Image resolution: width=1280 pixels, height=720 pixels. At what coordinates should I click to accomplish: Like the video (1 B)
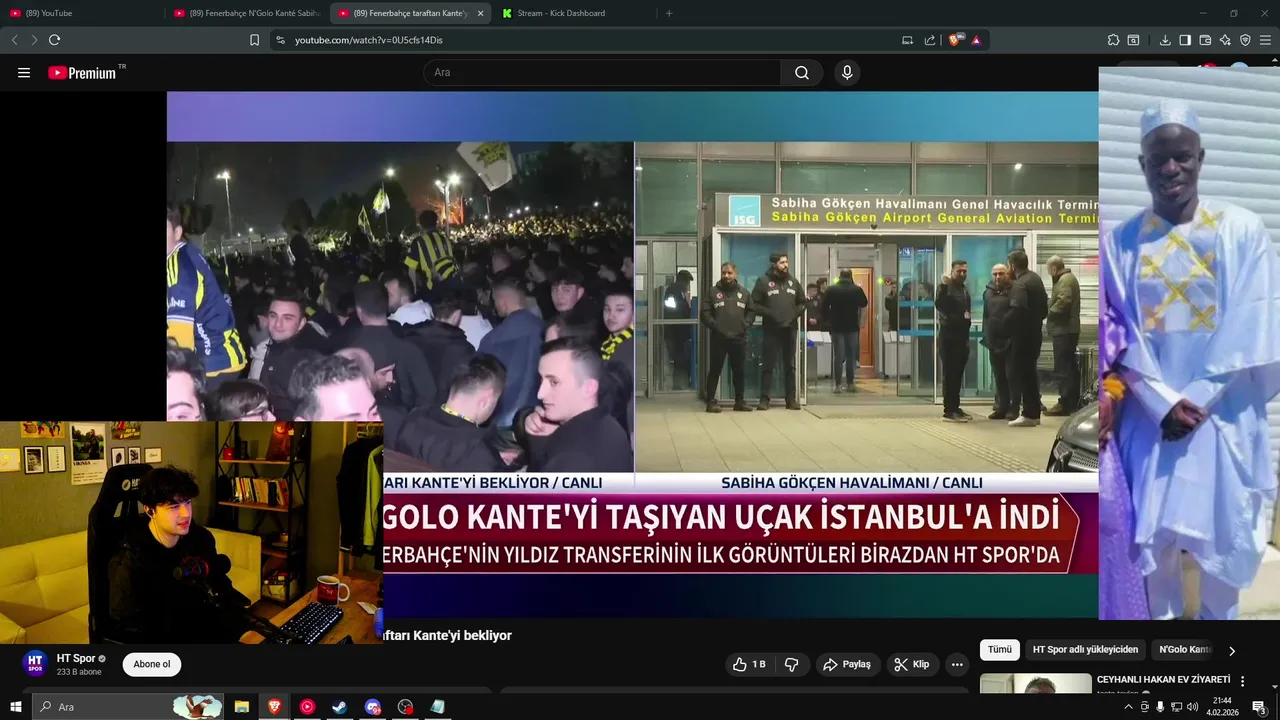tap(750, 664)
